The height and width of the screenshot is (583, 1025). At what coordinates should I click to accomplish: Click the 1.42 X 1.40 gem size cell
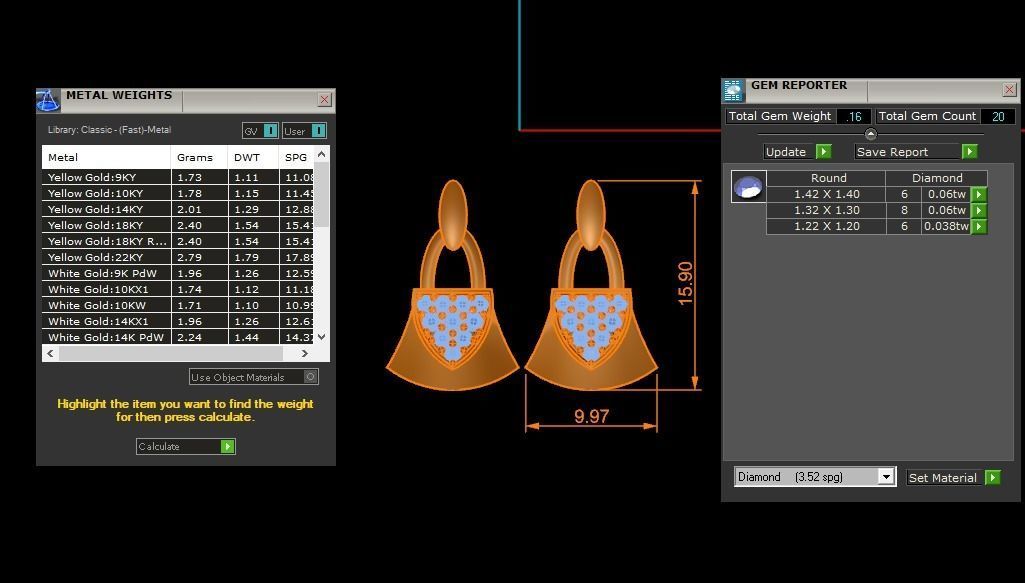pos(826,194)
